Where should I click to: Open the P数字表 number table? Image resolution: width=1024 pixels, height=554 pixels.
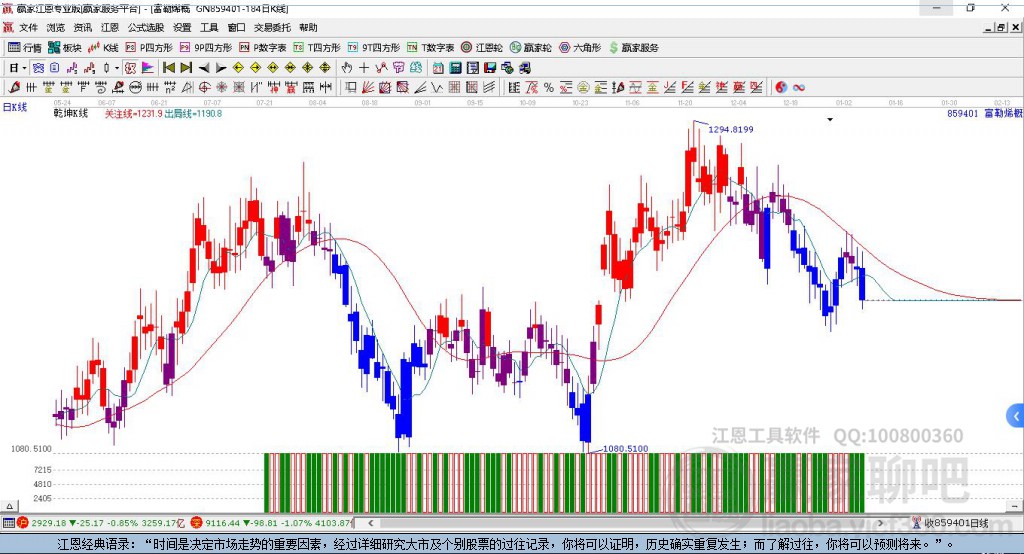[263, 48]
